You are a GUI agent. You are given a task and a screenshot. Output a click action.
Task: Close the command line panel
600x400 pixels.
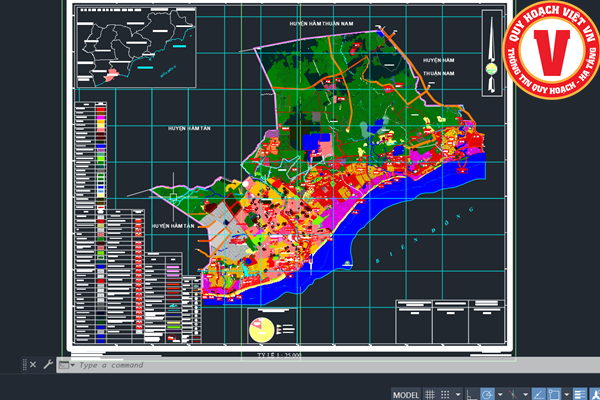click(x=33, y=365)
